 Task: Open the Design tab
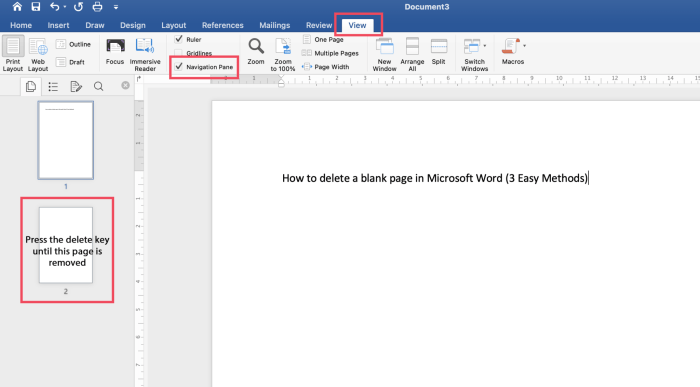[133, 25]
